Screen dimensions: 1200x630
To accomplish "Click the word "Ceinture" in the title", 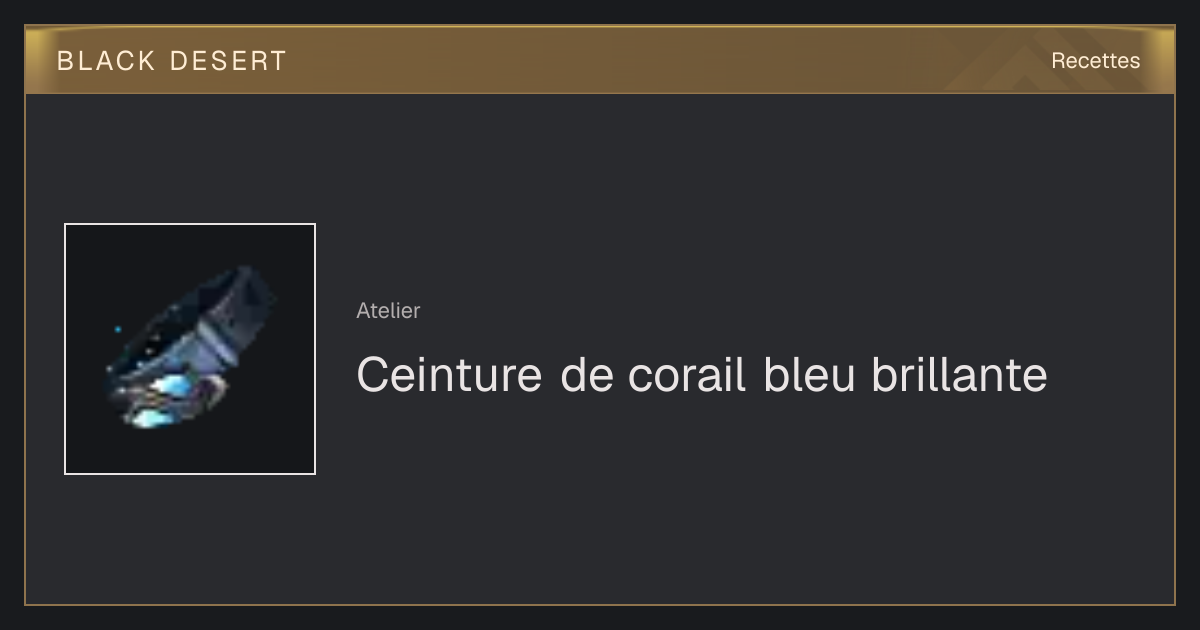I will 449,375.
